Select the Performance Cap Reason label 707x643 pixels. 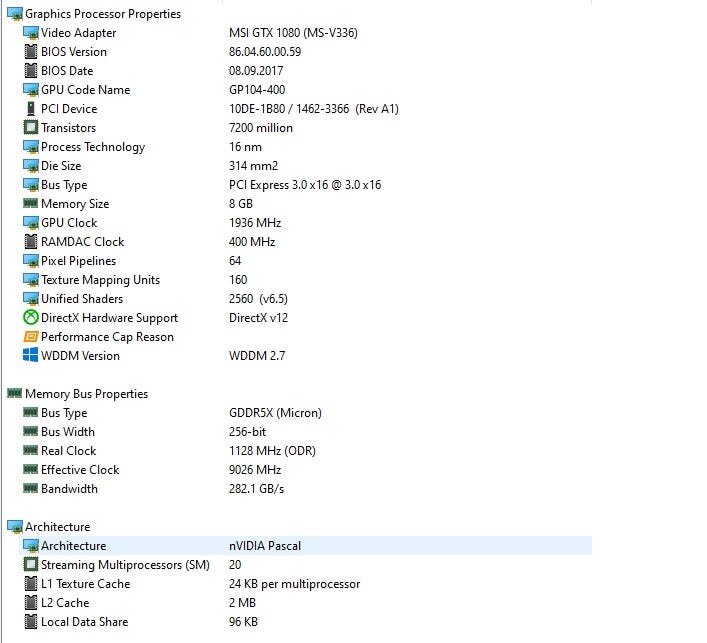point(107,337)
